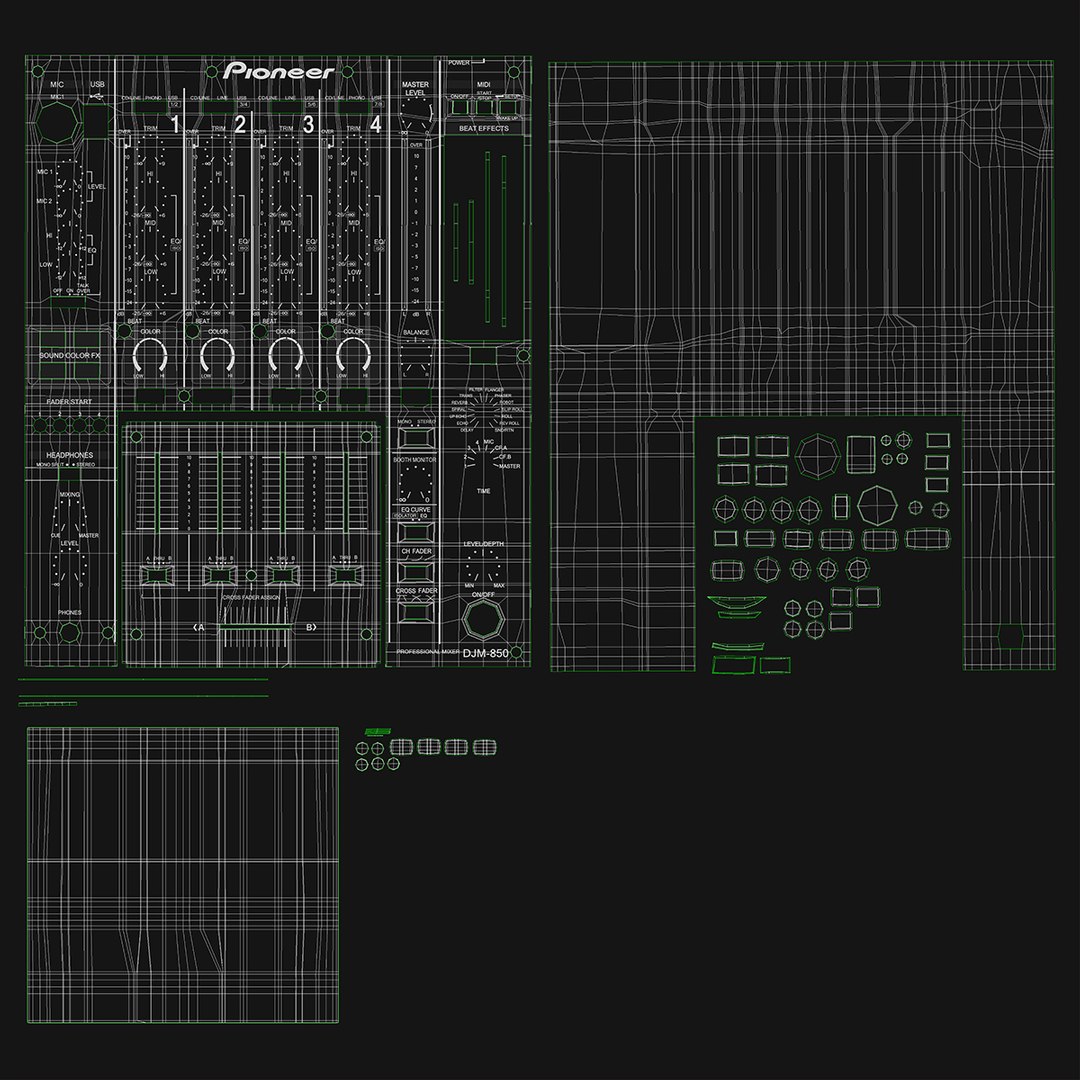Click FADER START button 2
Image resolution: width=1080 pixels, height=1080 pixels.
click(x=60, y=425)
